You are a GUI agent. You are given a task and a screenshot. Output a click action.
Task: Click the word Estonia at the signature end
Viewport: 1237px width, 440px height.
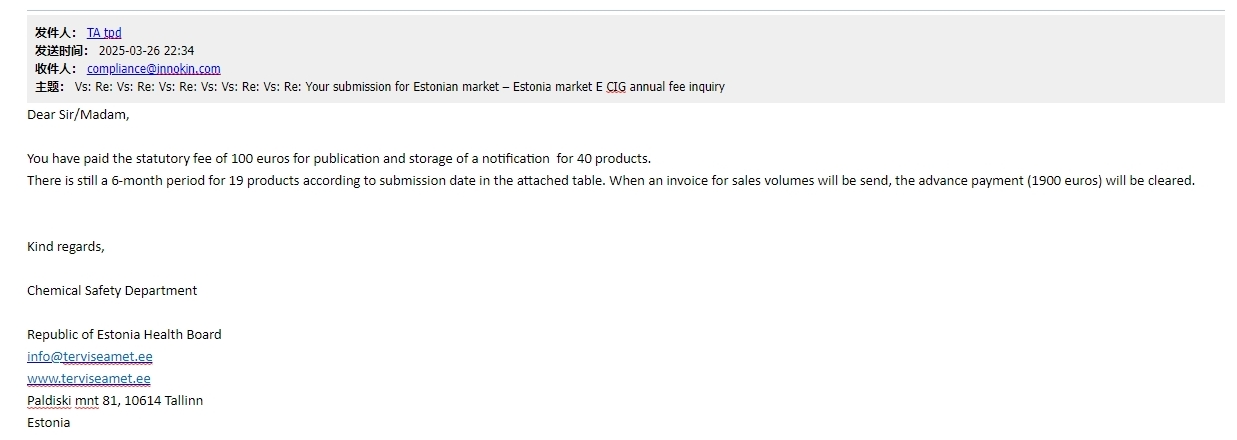pos(49,422)
